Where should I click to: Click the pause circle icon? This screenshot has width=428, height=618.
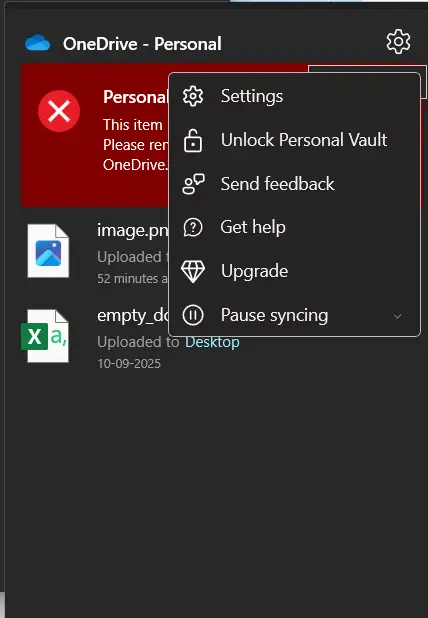click(193, 315)
